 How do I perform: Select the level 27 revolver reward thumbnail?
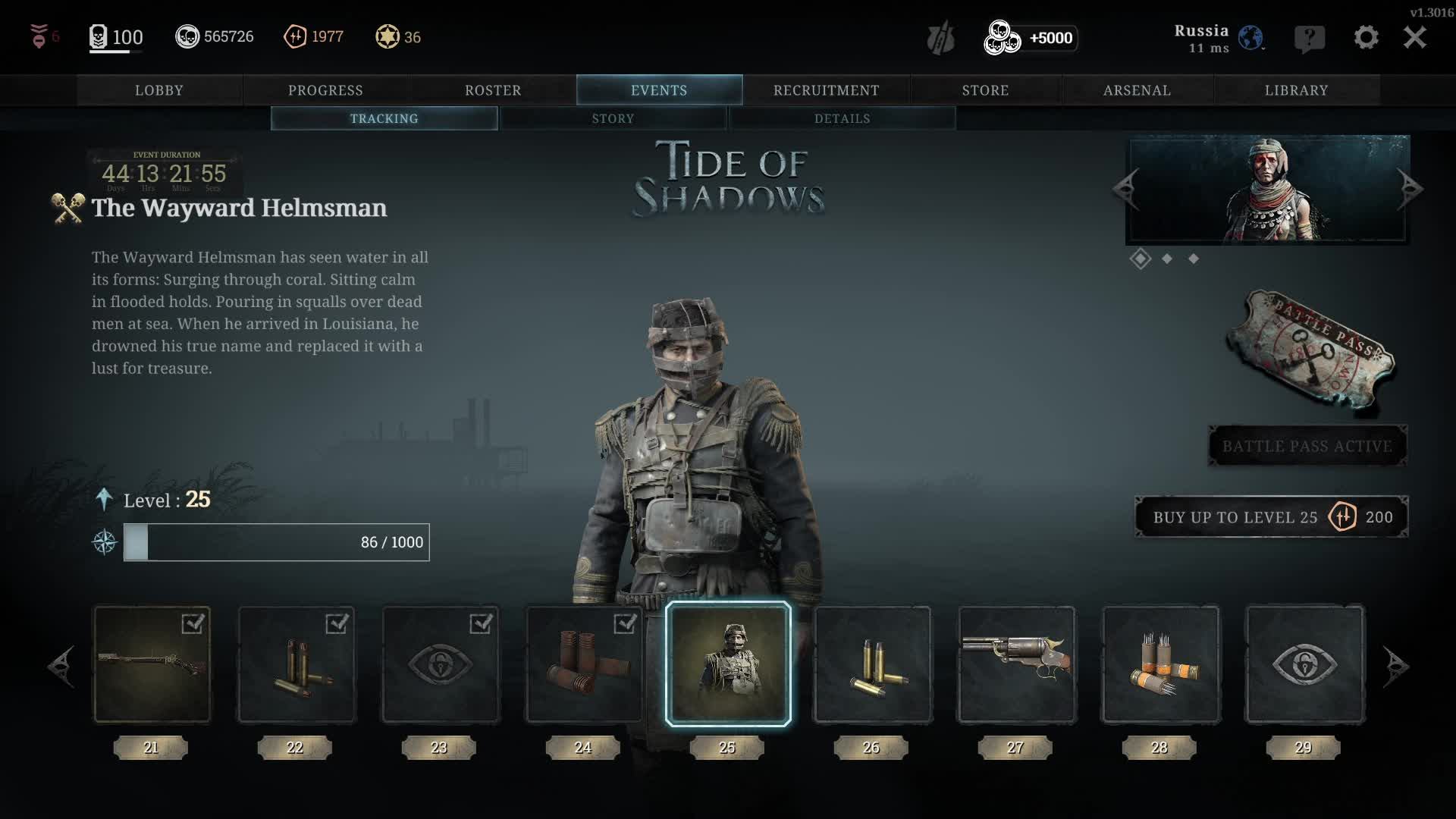[x=1016, y=664]
